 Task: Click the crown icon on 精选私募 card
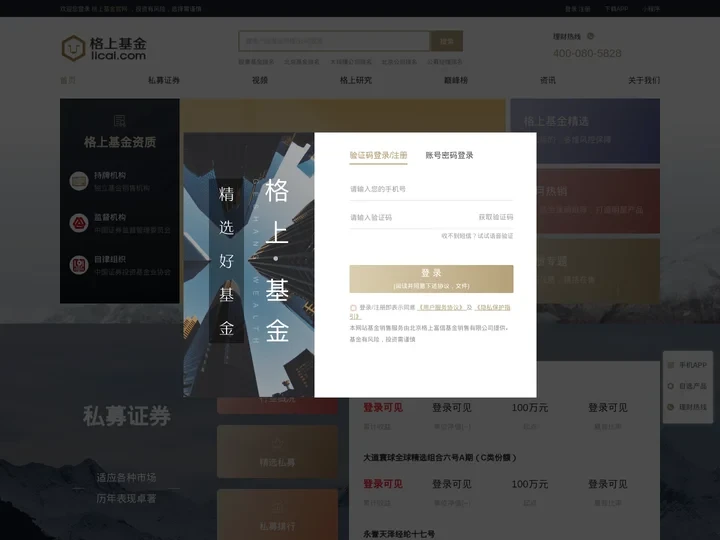[277, 443]
